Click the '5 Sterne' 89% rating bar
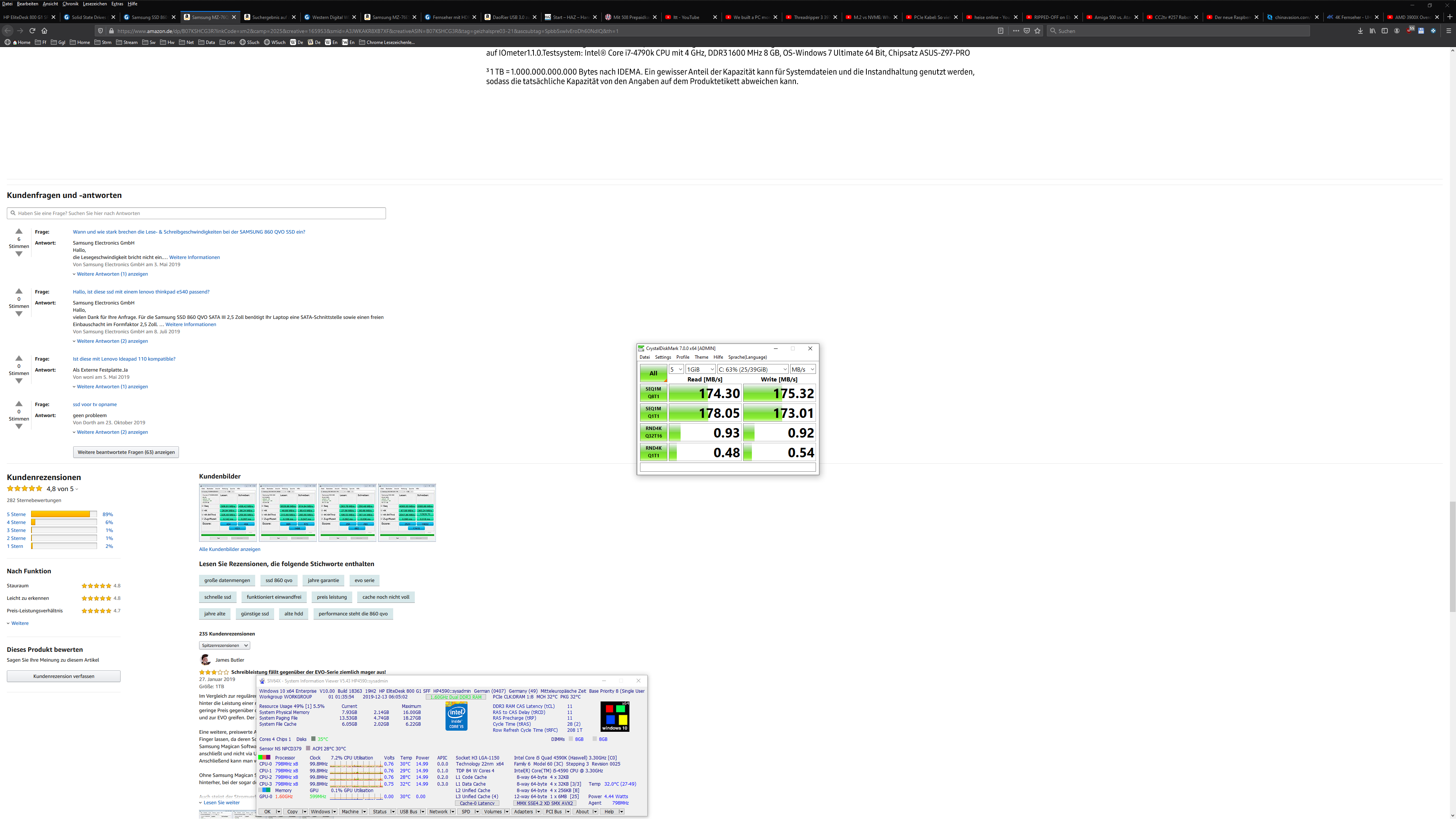This screenshot has height=819, width=1456. point(64,515)
